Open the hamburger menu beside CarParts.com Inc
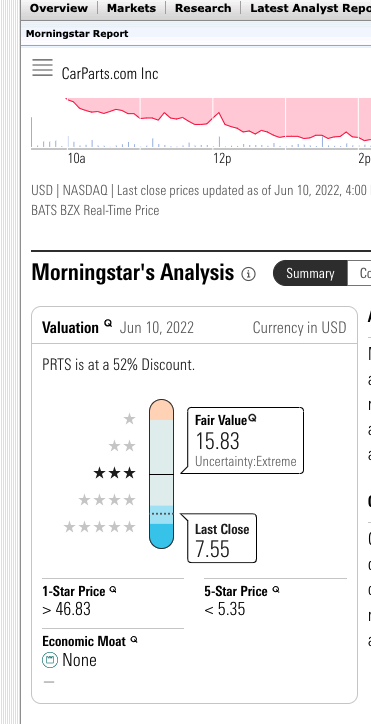 click(x=42, y=68)
